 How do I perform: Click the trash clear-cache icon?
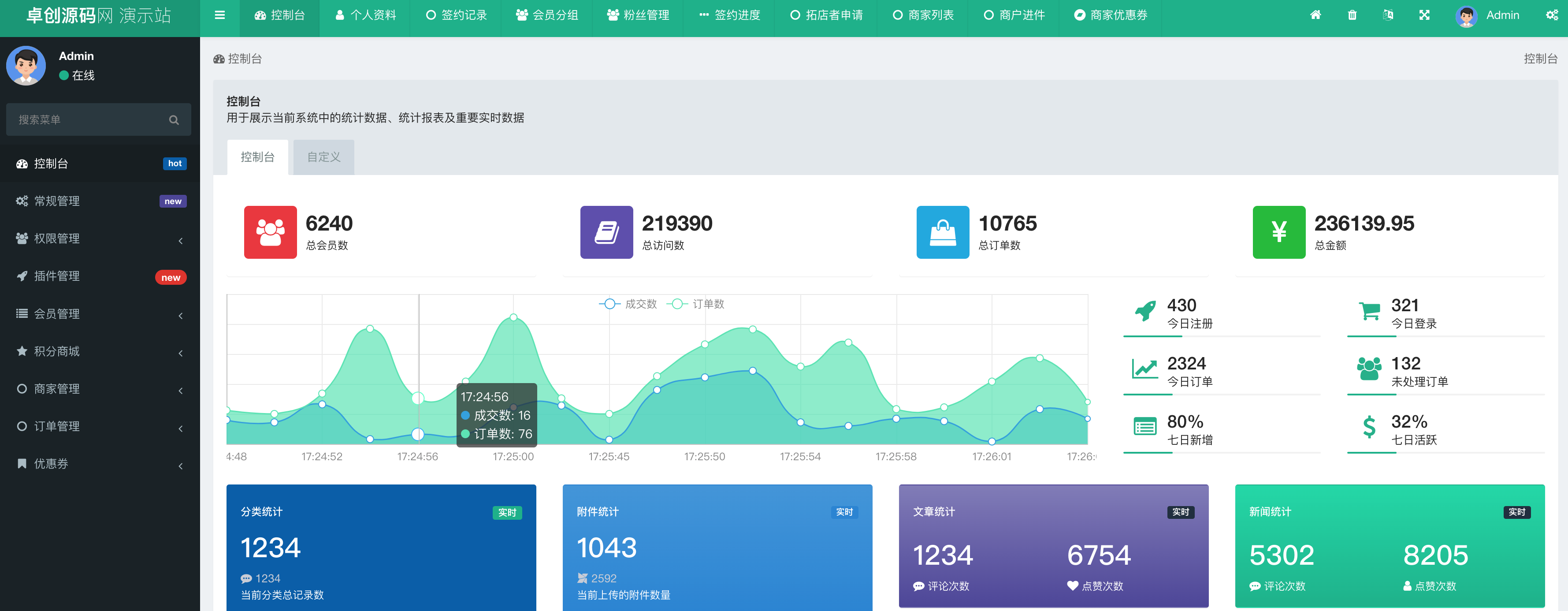(1352, 15)
